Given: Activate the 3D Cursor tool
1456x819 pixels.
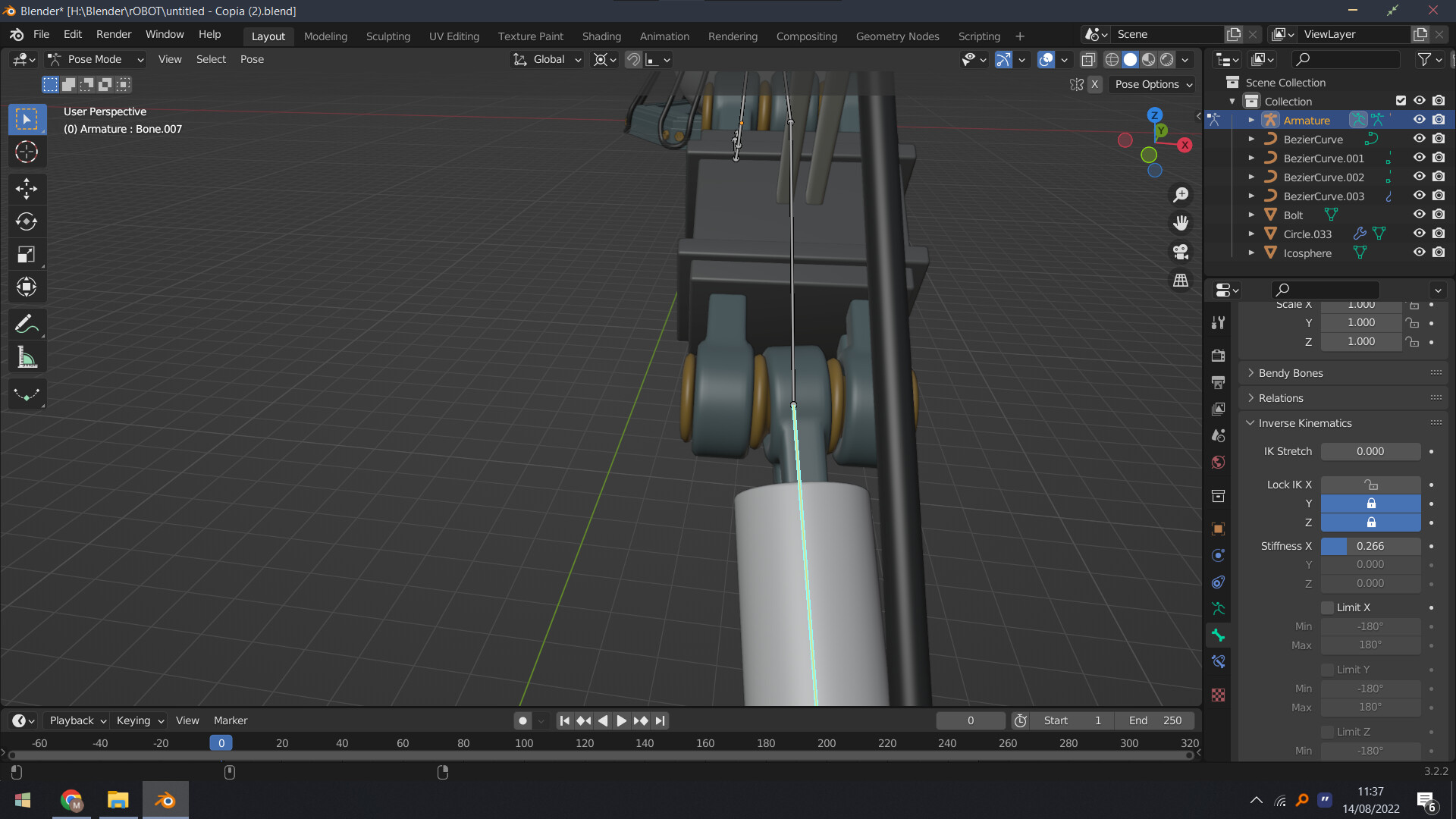Looking at the screenshot, I should tap(27, 152).
